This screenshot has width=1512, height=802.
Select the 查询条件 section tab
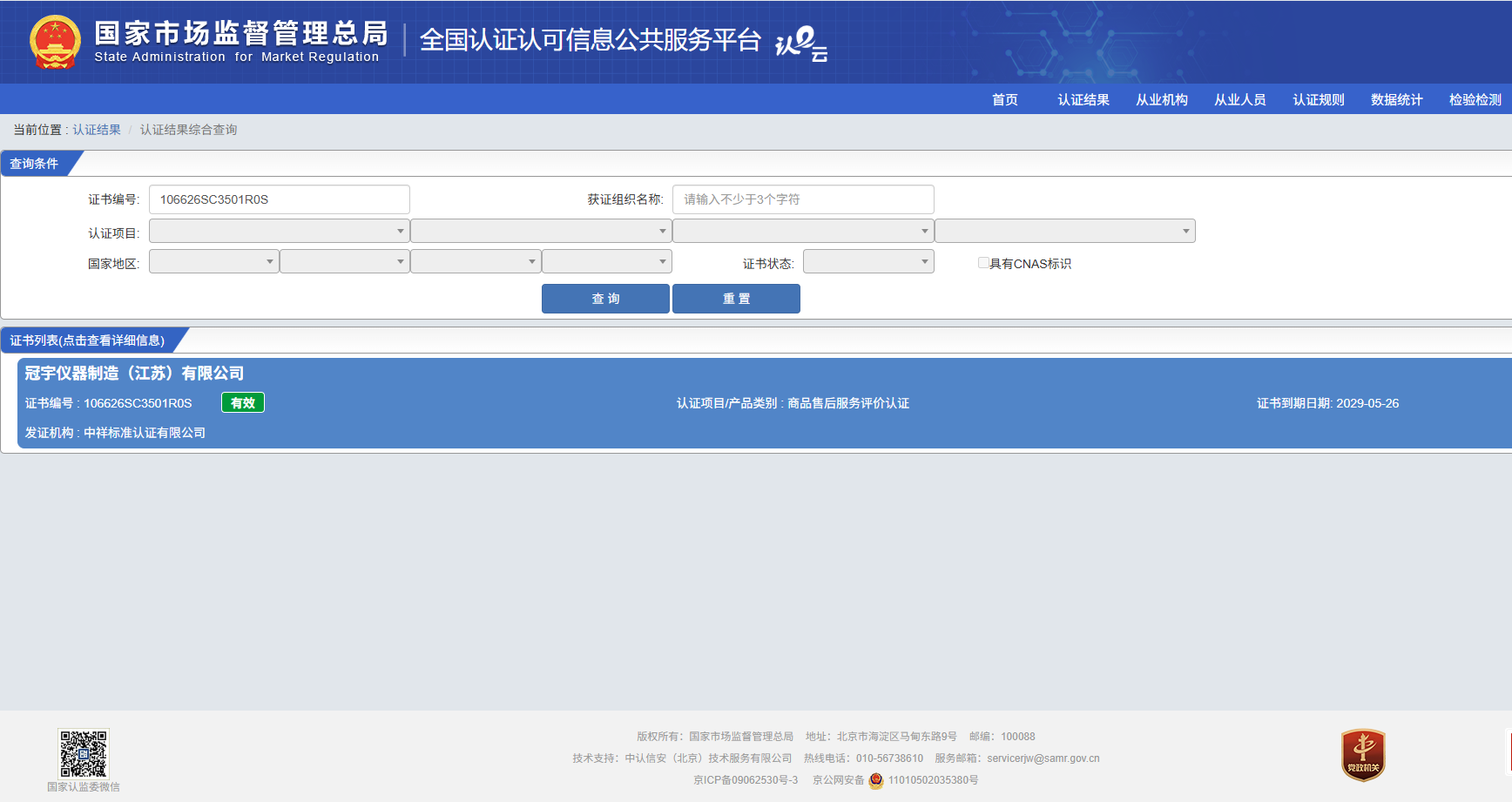pos(35,164)
